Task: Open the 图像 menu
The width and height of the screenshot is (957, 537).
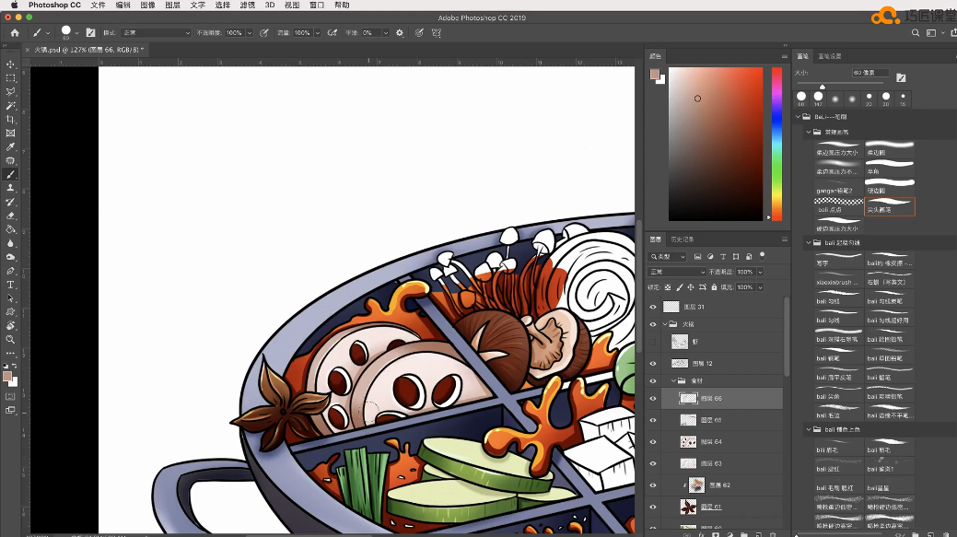Action: tap(148, 5)
